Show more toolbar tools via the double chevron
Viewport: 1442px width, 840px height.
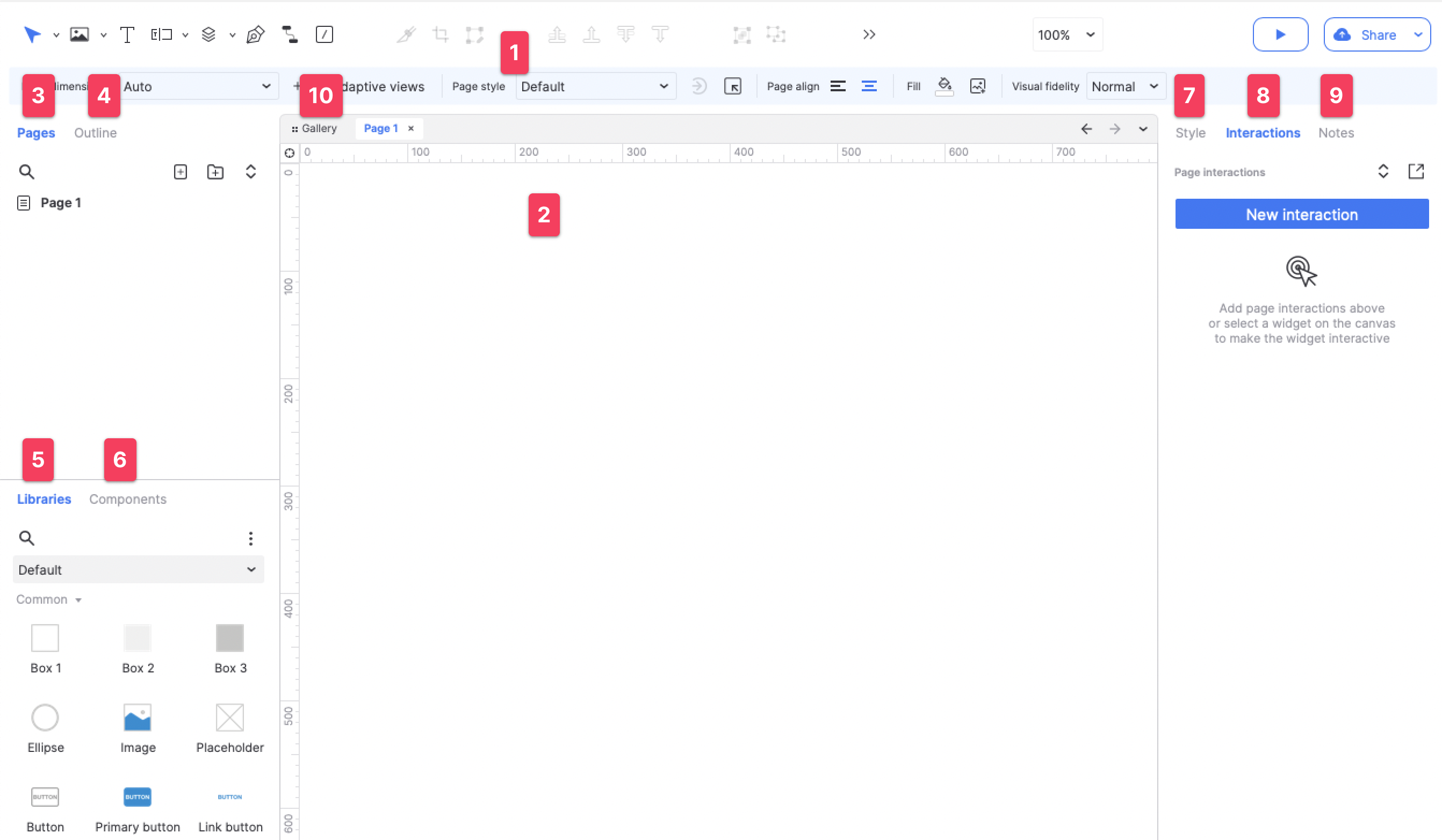click(869, 34)
